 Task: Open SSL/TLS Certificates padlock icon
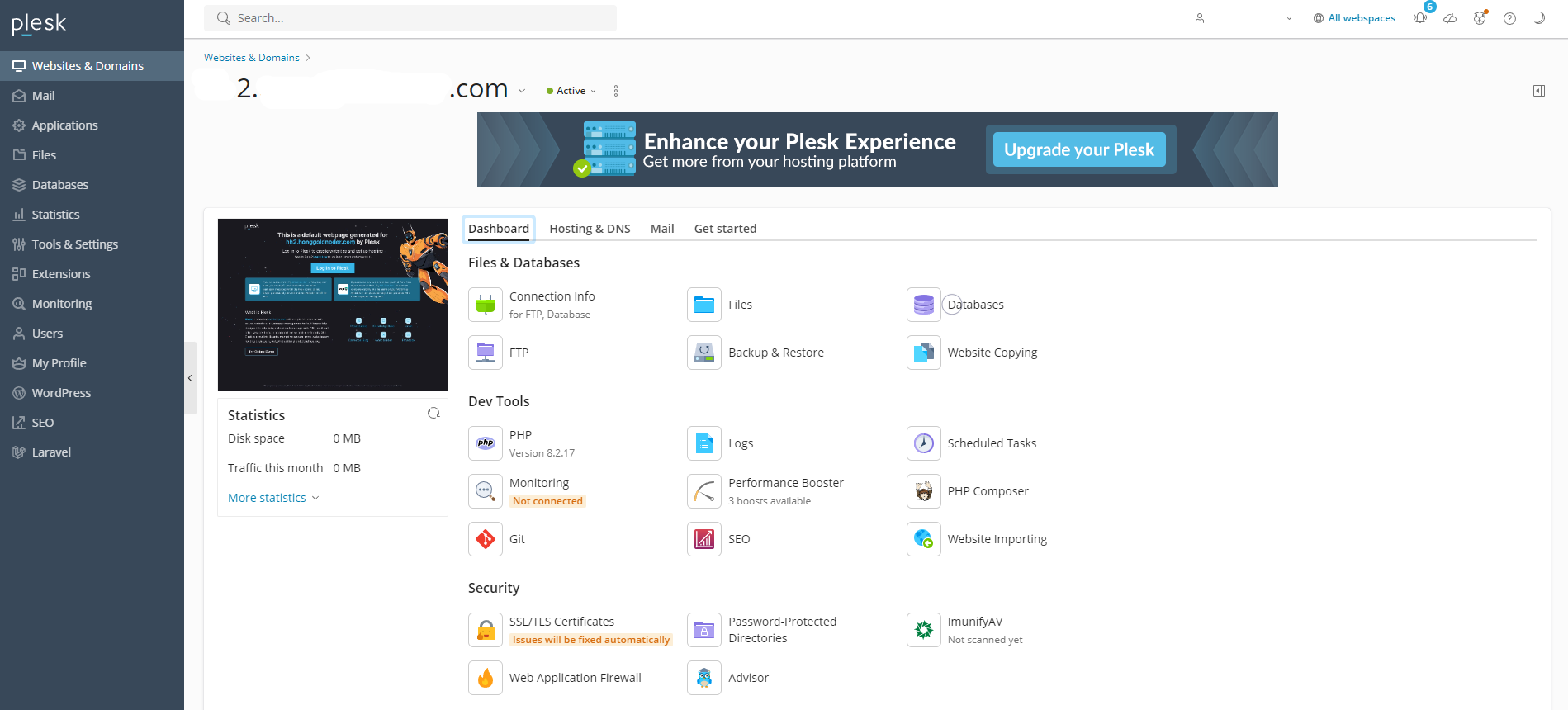point(486,630)
